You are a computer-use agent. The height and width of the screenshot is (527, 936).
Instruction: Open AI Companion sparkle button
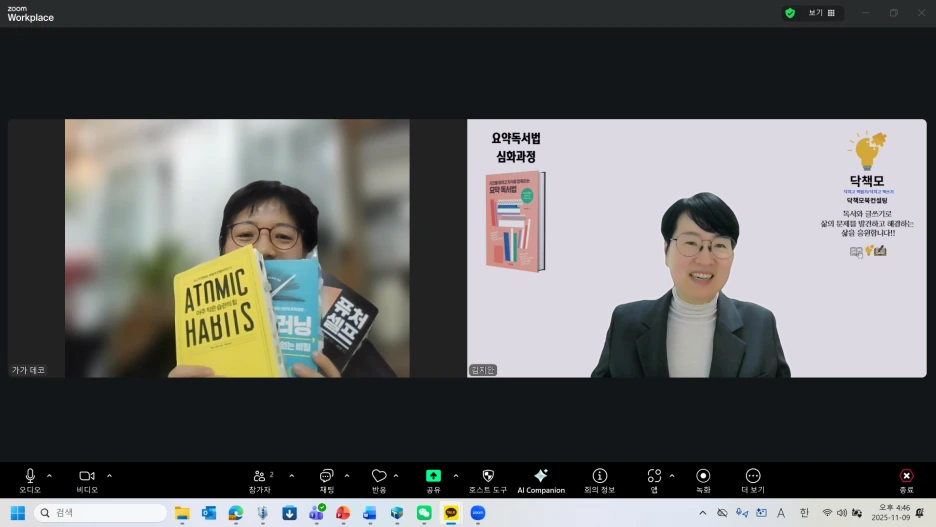[541, 480]
